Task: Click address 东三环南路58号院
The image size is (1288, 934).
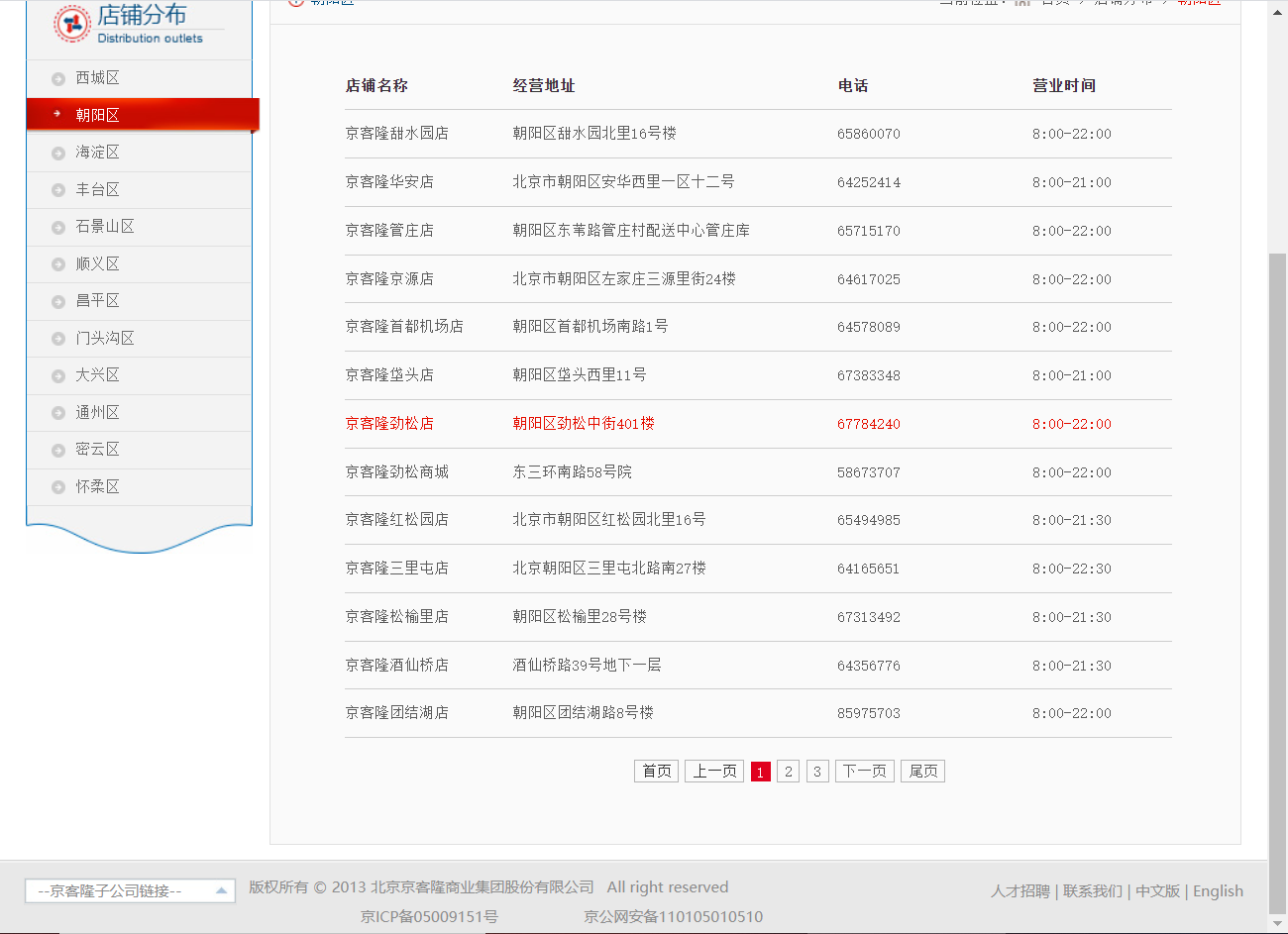Action: pos(572,472)
